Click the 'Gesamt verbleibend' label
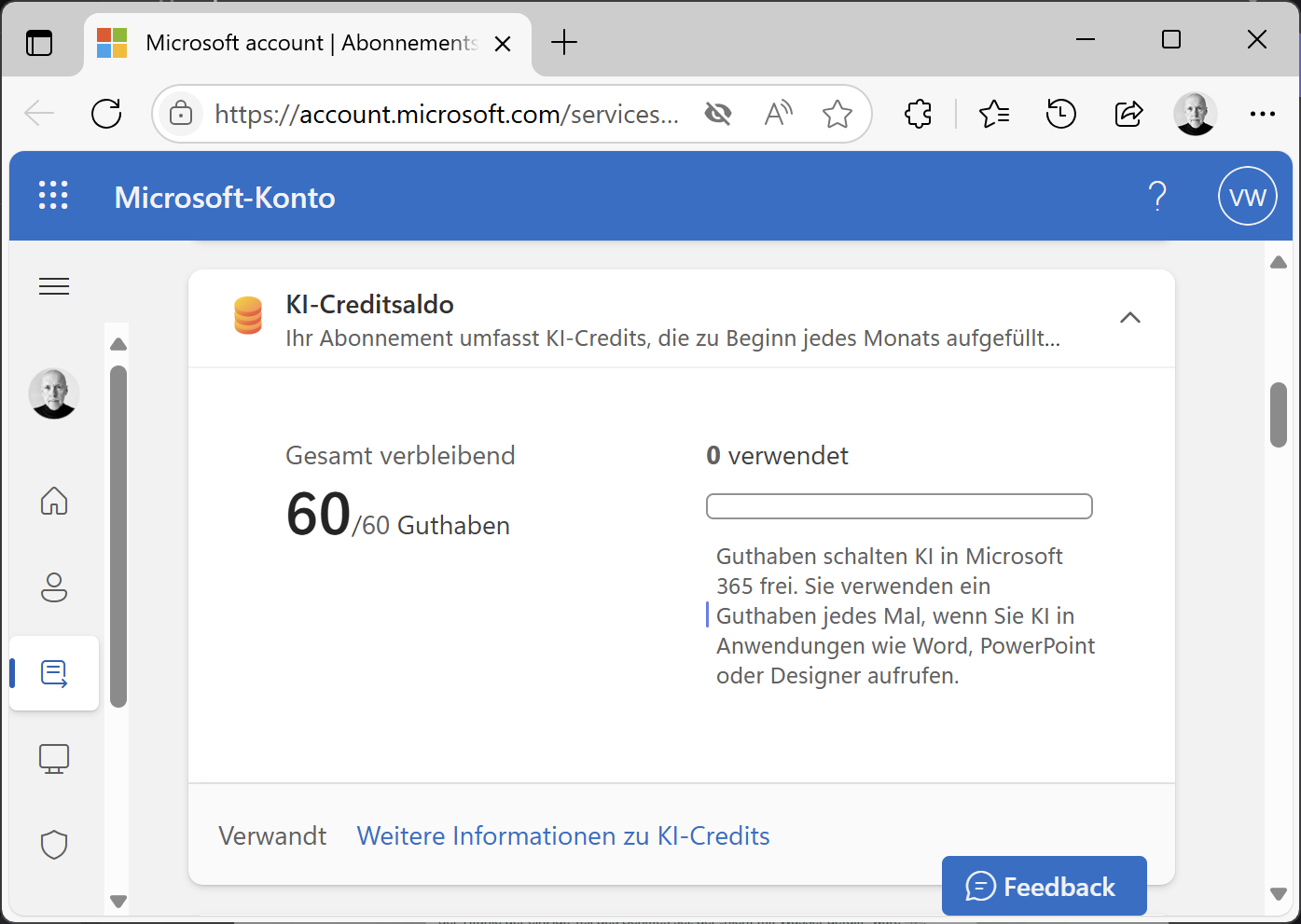 [400, 456]
